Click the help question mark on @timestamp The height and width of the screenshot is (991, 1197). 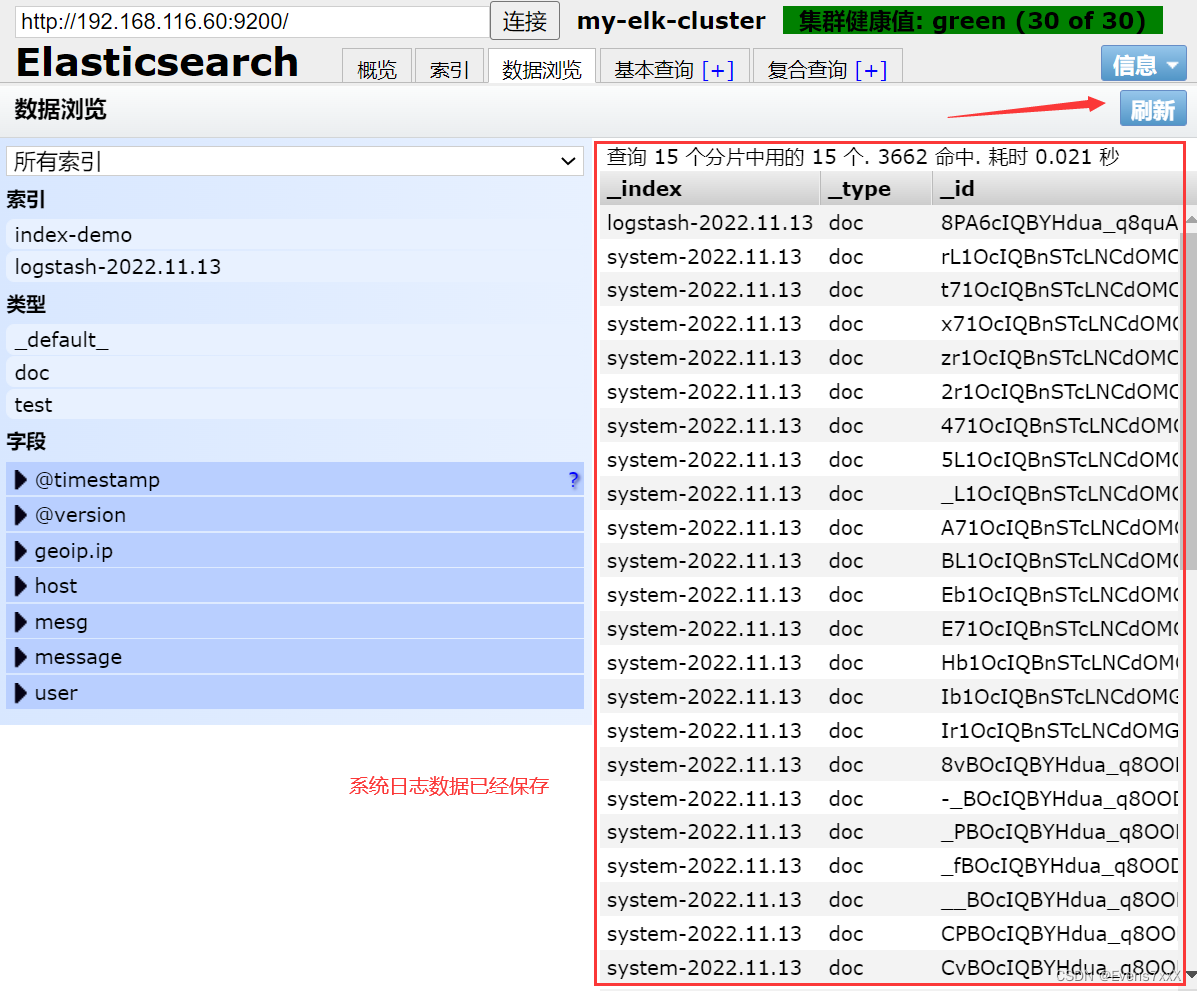574,479
